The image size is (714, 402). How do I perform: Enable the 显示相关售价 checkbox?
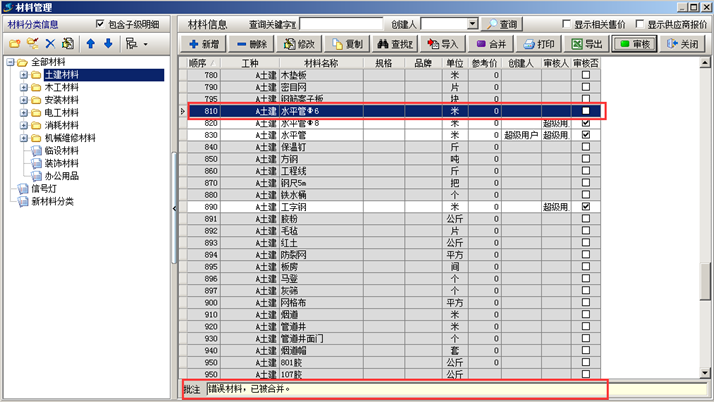pos(565,24)
